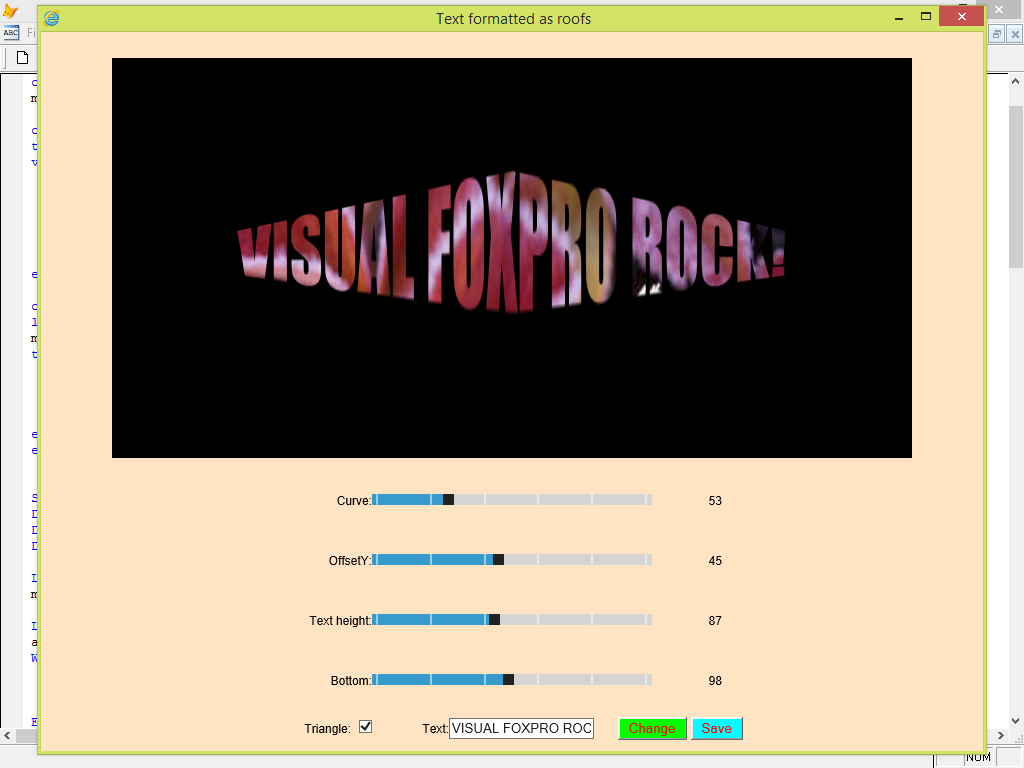Viewport: 1024px width, 768px height.
Task: Select the Text input showing VISUAL FOXPRO ROC
Action: pos(521,728)
